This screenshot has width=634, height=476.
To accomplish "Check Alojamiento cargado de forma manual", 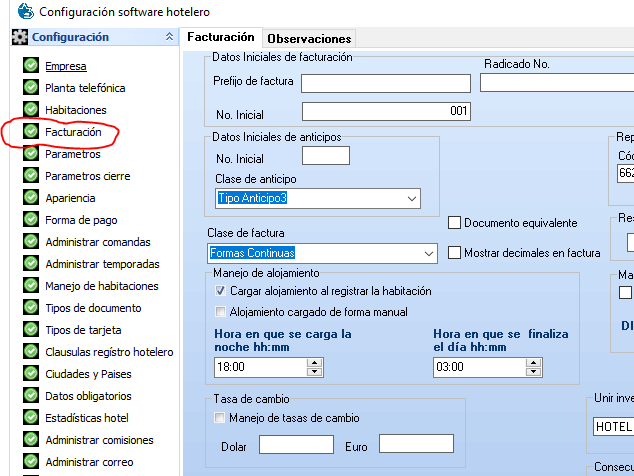I will 221,312.
